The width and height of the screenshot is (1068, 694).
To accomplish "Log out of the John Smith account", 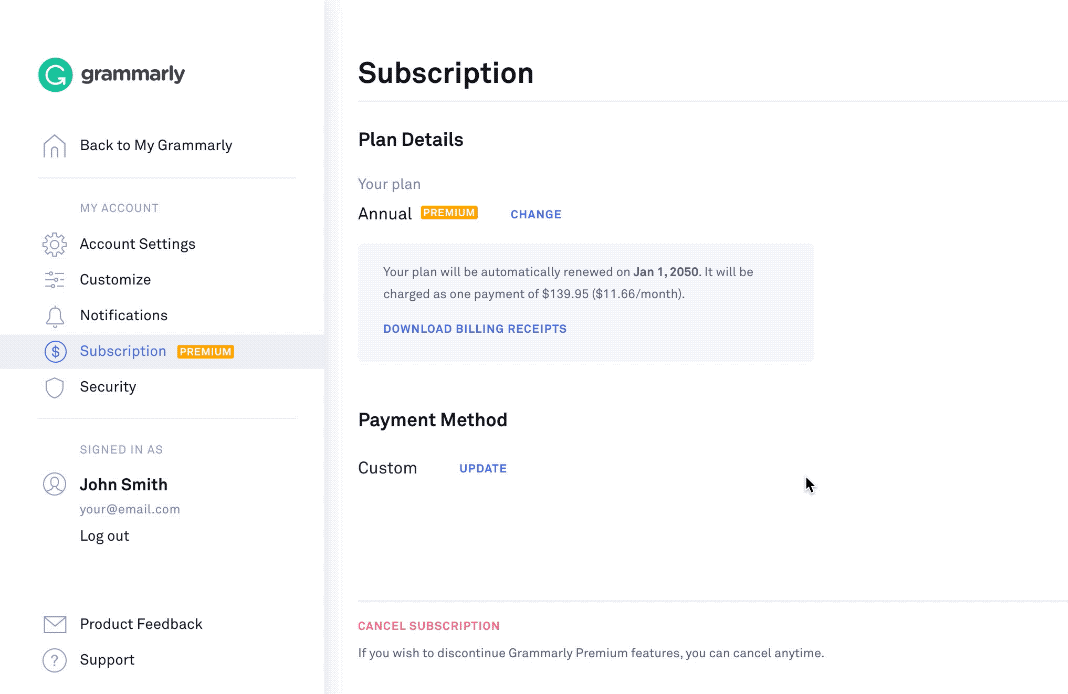I will click(x=104, y=536).
